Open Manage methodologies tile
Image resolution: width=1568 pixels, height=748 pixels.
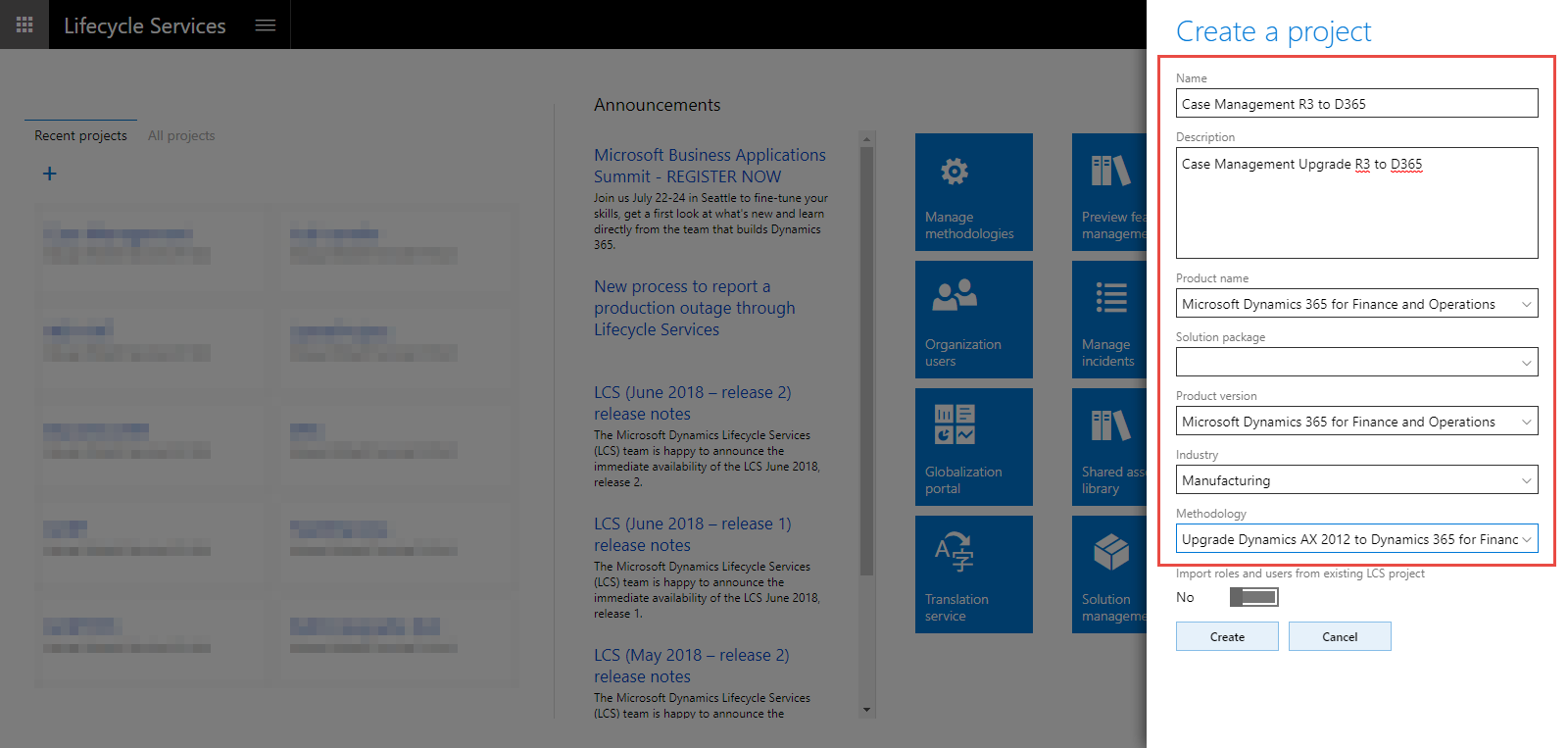[x=974, y=192]
